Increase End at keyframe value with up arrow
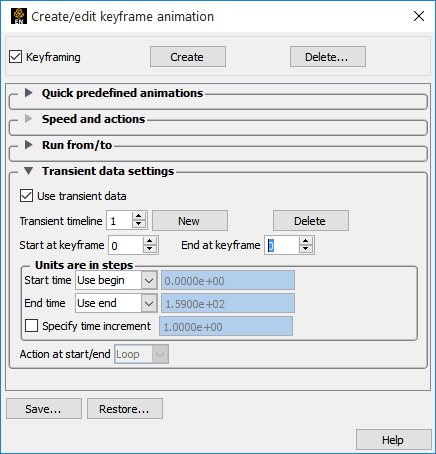Image resolution: width=436 pixels, height=454 pixels. coord(306,241)
